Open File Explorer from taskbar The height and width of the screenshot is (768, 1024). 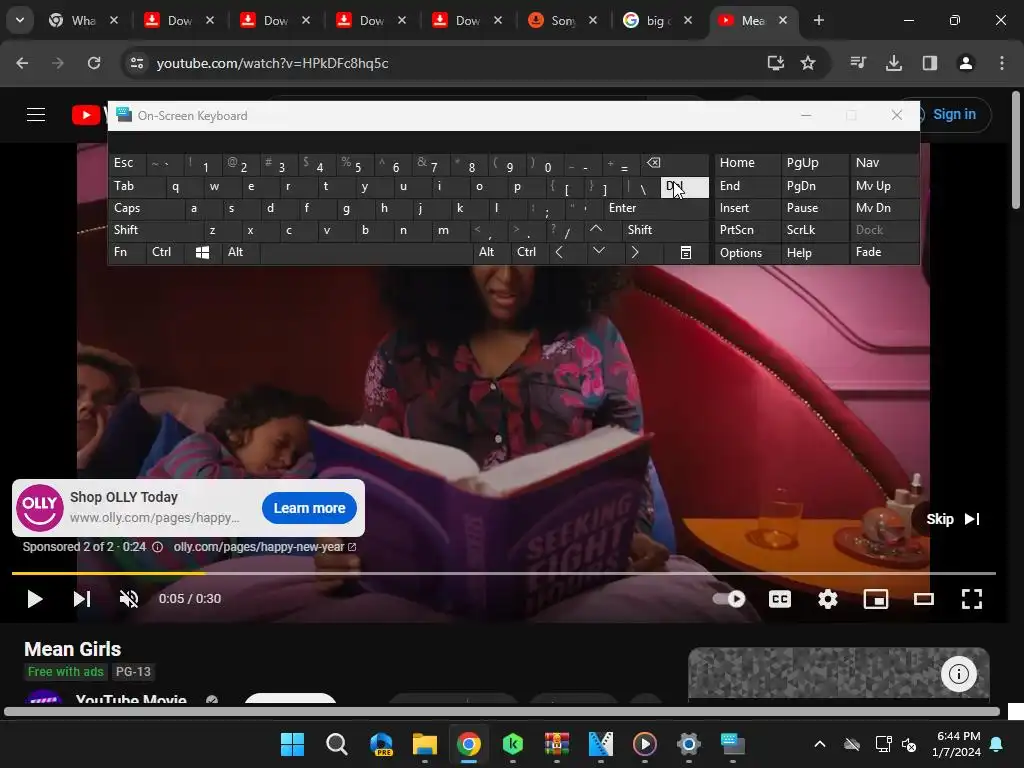424,744
